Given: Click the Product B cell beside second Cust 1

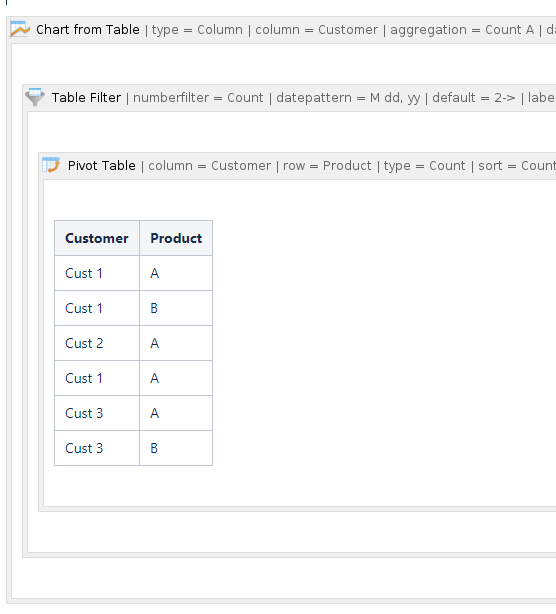Looking at the screenshot, I should click(x=176, y=308).
